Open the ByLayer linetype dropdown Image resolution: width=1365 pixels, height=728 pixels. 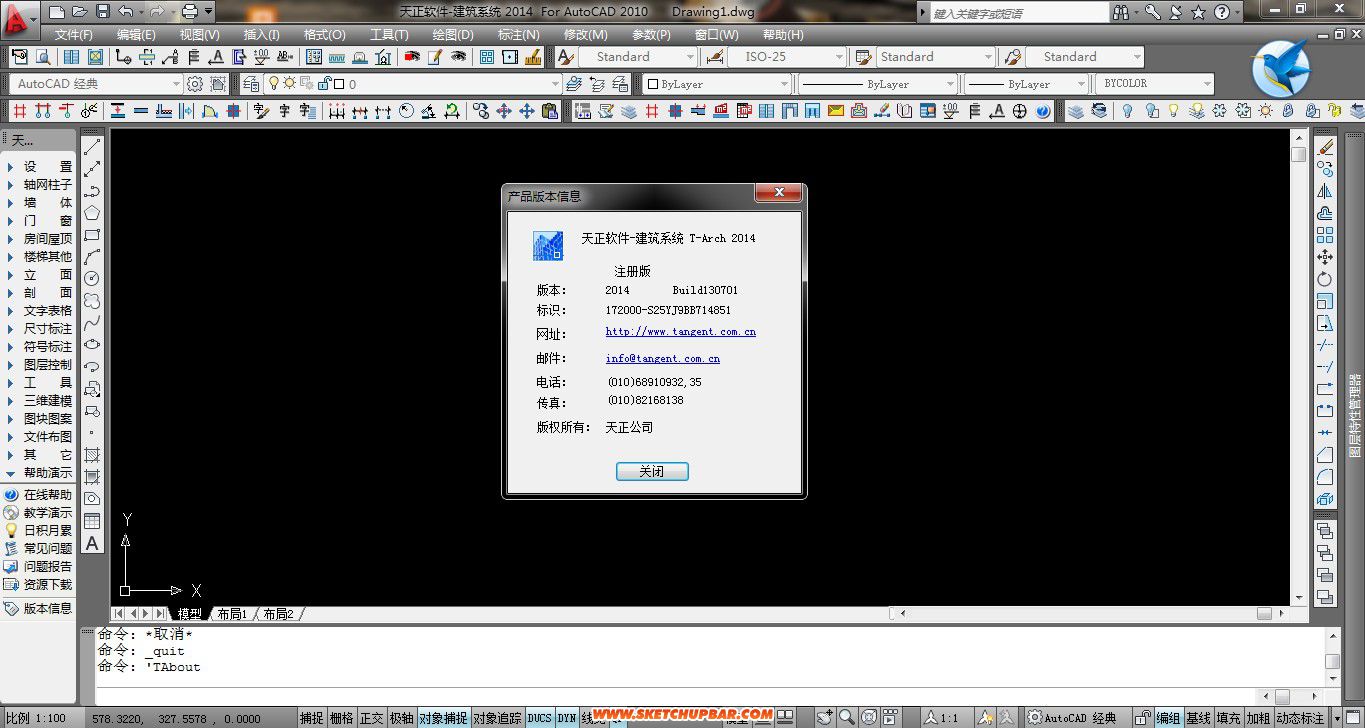pos(876,84)
